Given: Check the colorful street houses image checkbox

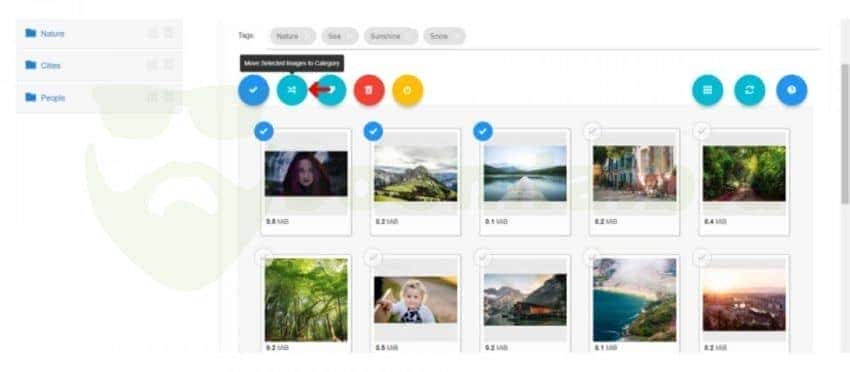Looking at the screenshot, I should pyautogui.click(x=593, y=131).
